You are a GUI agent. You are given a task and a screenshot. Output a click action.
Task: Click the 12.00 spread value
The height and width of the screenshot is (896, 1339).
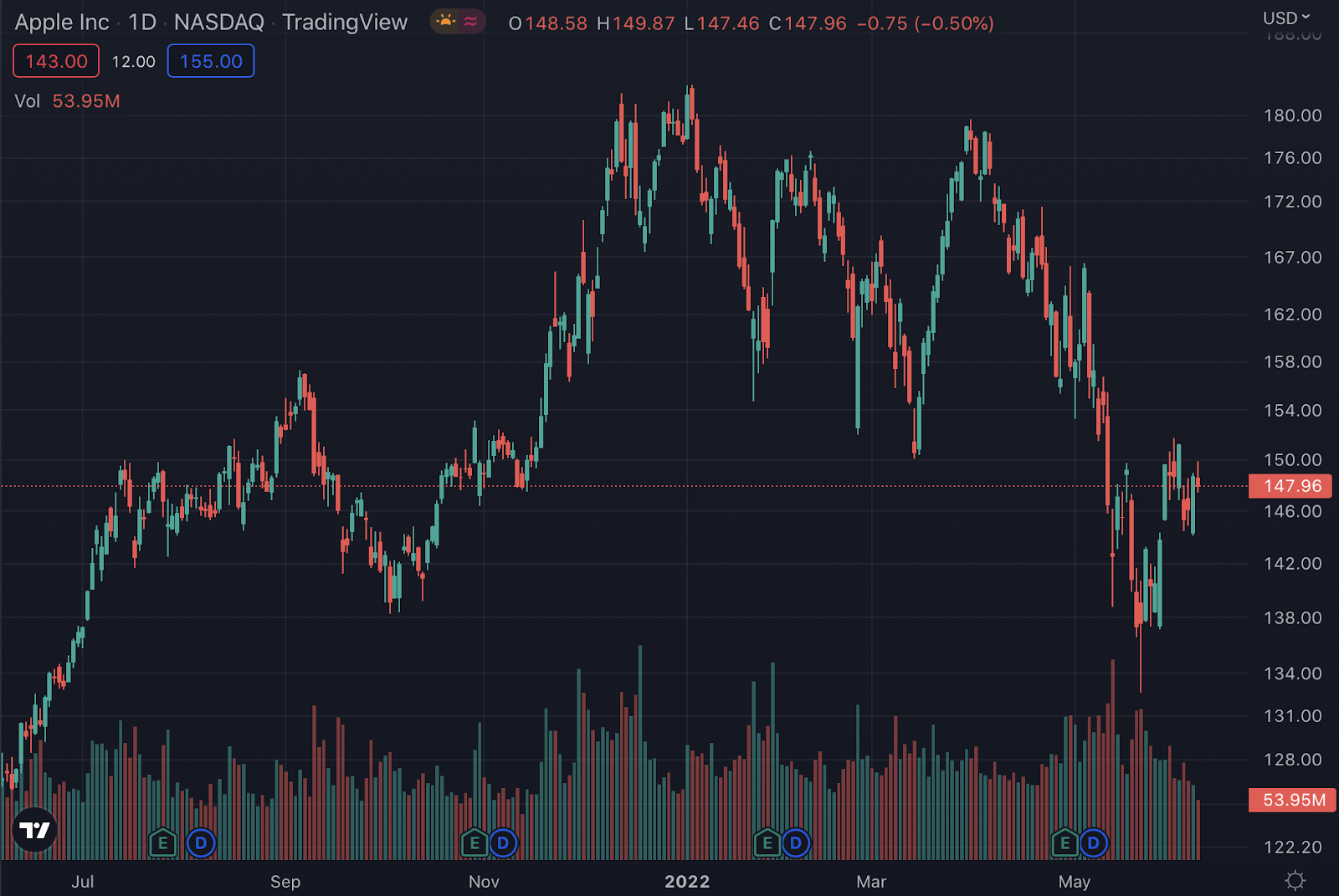(x=134, y=62)
